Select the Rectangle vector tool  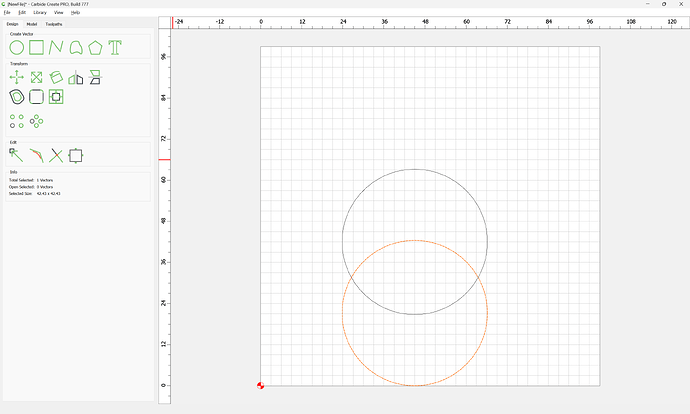coord(37,48)
